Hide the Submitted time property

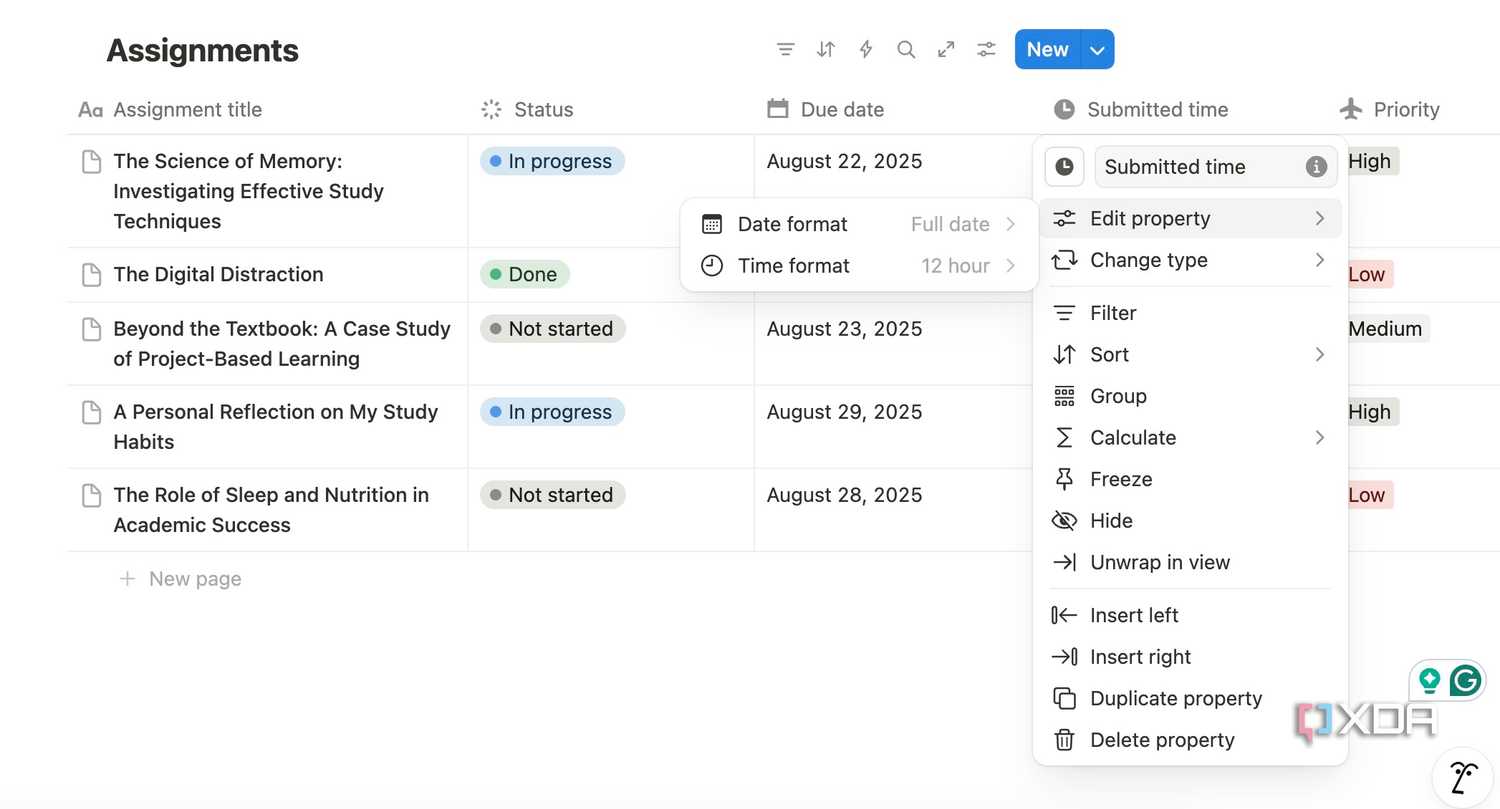tap(1190, 521)
